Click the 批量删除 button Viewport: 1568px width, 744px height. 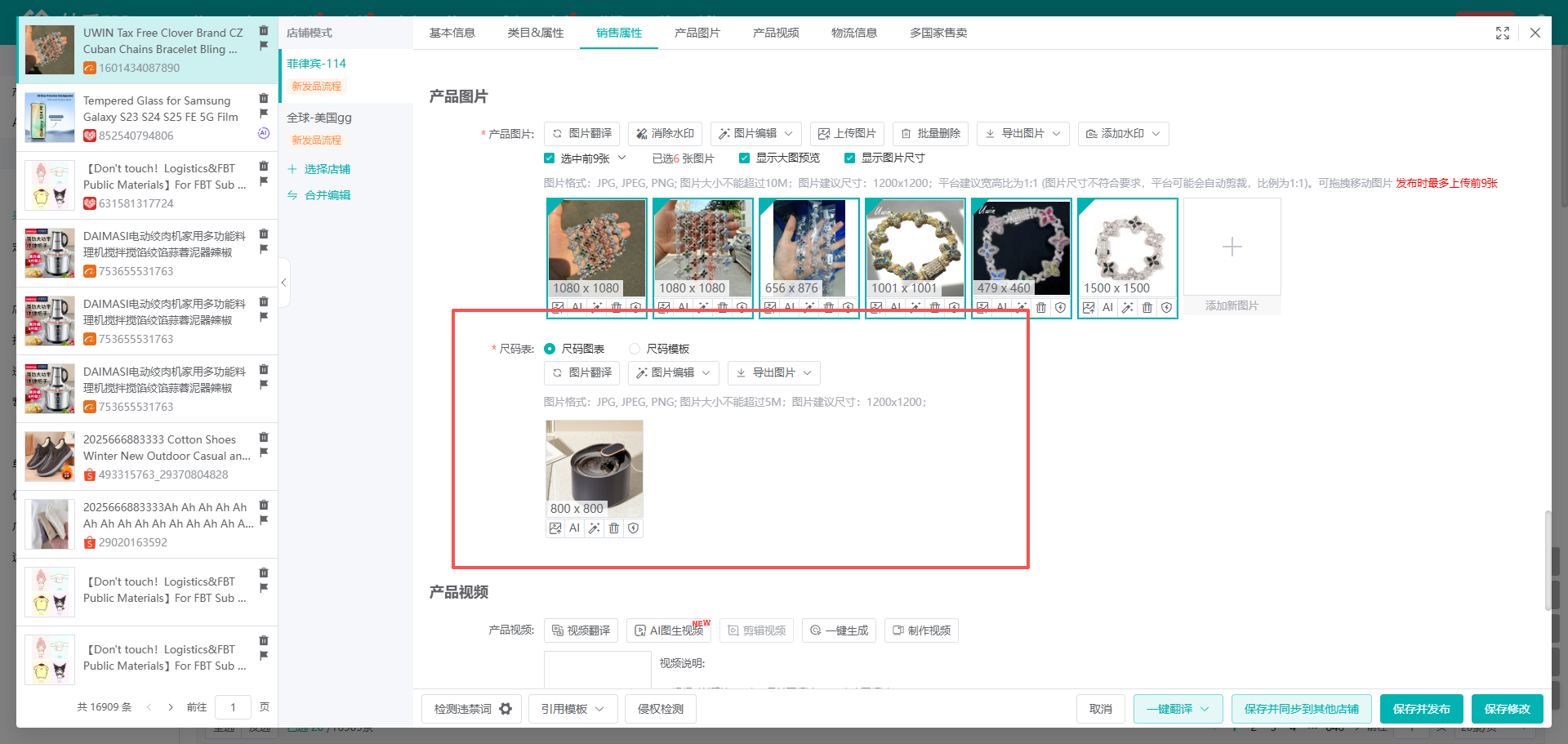point(930,133)
